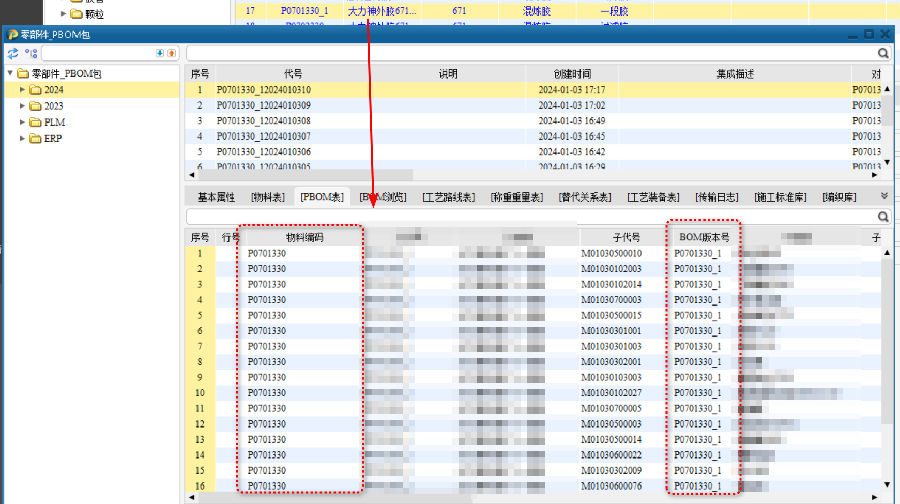Select row P0701330_12024010307
The image size is (900, 504).
point(533,136)
